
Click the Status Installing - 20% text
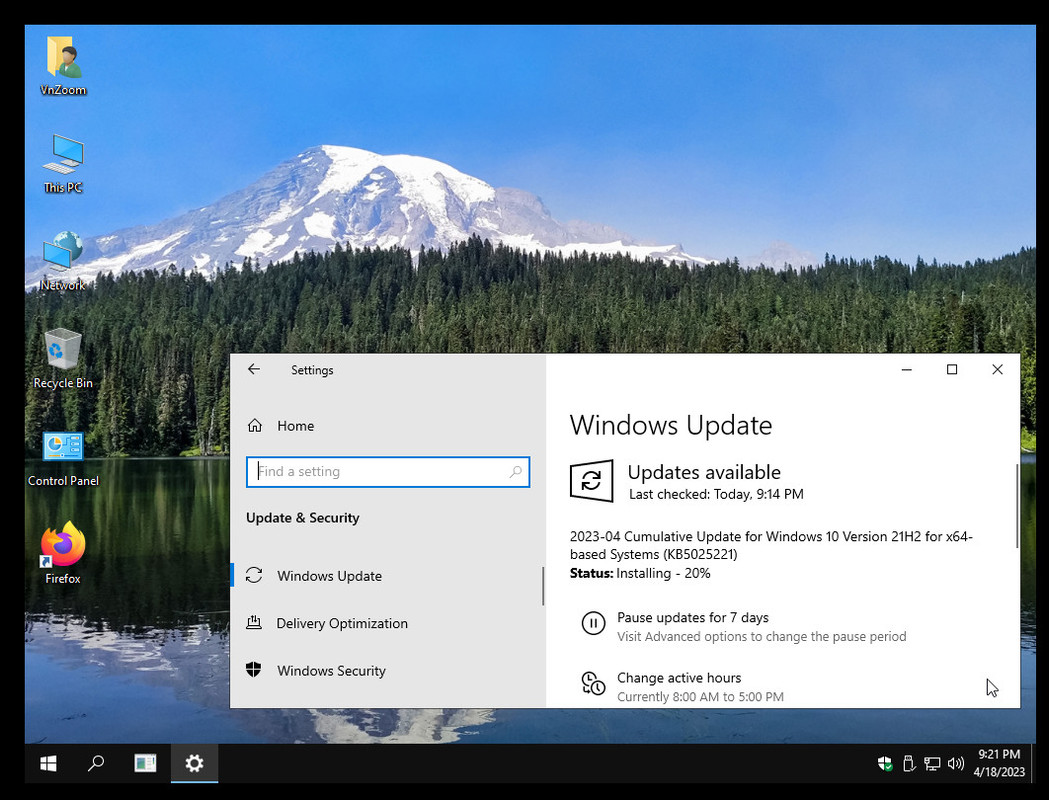click(x=640, y=573)
